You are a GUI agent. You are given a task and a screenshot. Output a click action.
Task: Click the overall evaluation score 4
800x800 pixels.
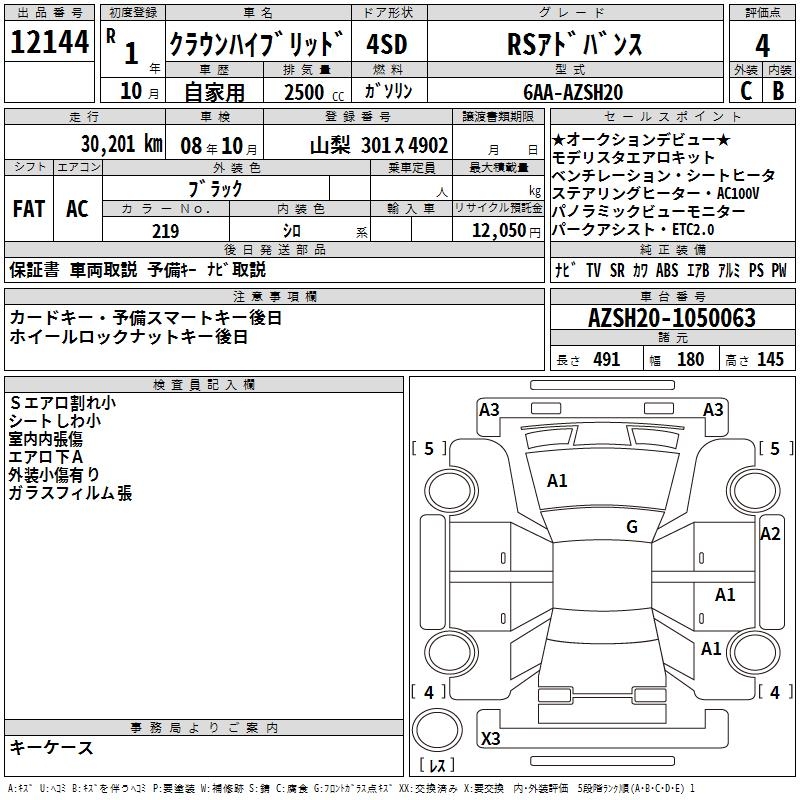click(762, 44)
